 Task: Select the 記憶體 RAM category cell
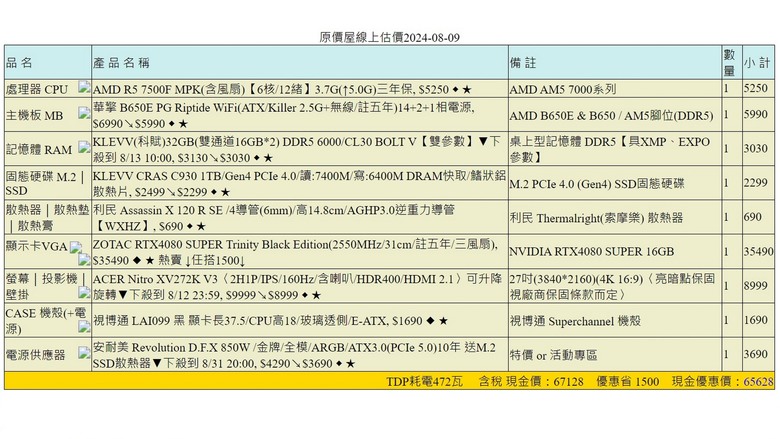[x=48, y=149]
